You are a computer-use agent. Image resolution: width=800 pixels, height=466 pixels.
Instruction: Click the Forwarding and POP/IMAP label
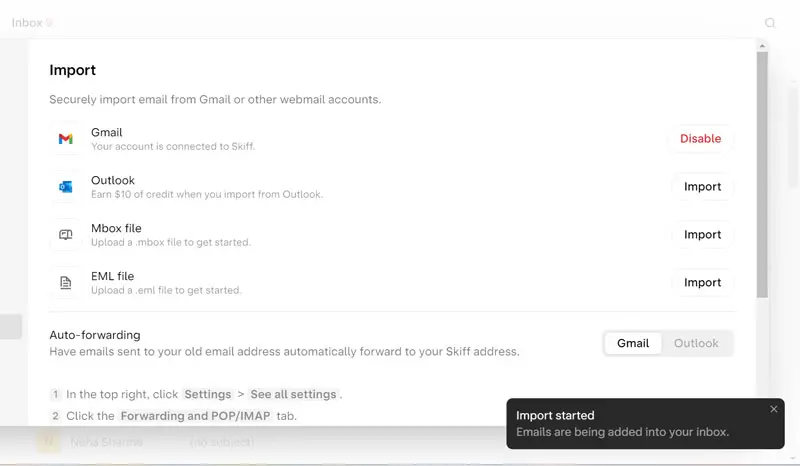(195, 416)
